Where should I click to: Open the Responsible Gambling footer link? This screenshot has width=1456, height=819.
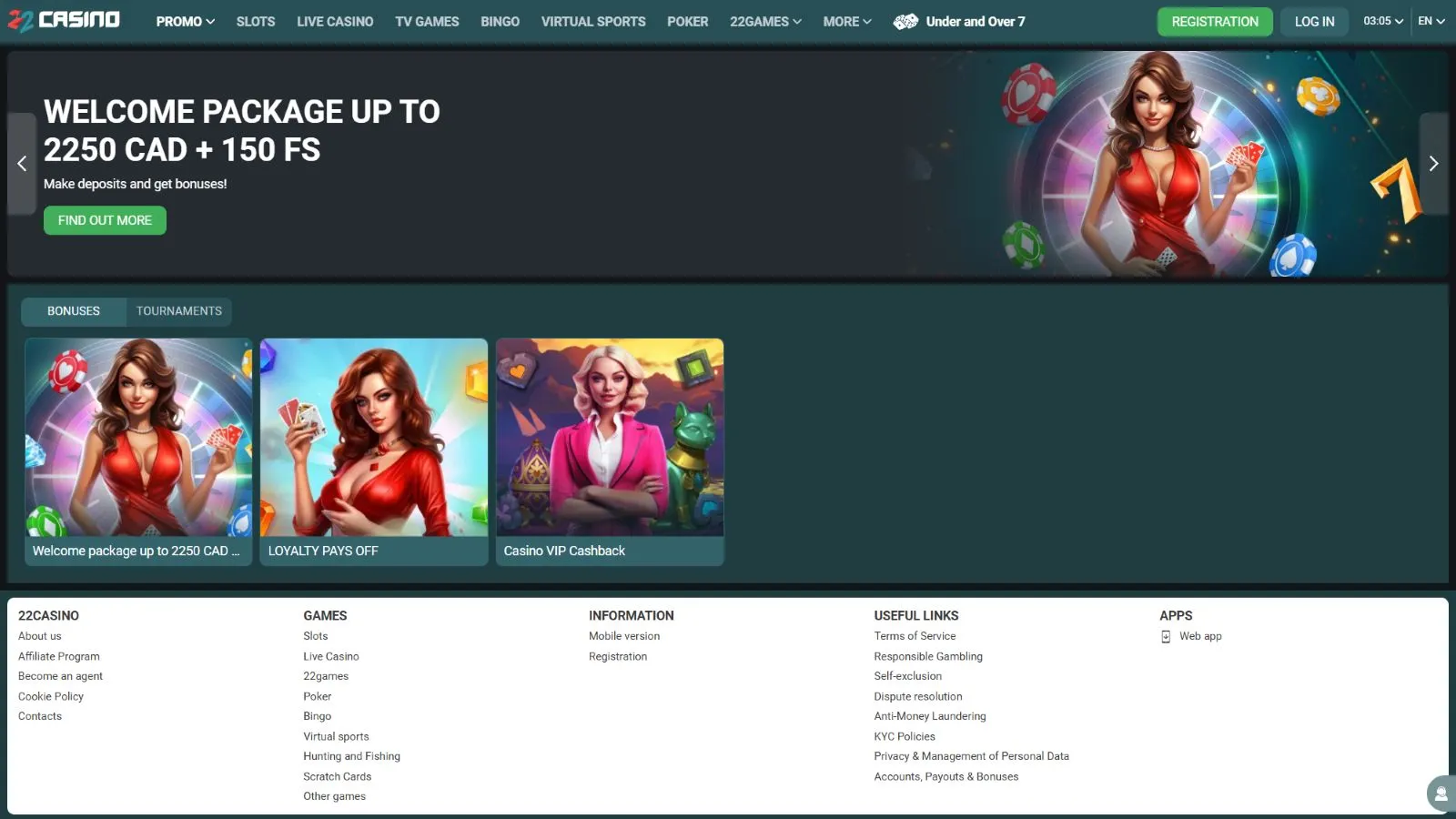[x=927, y=656]
